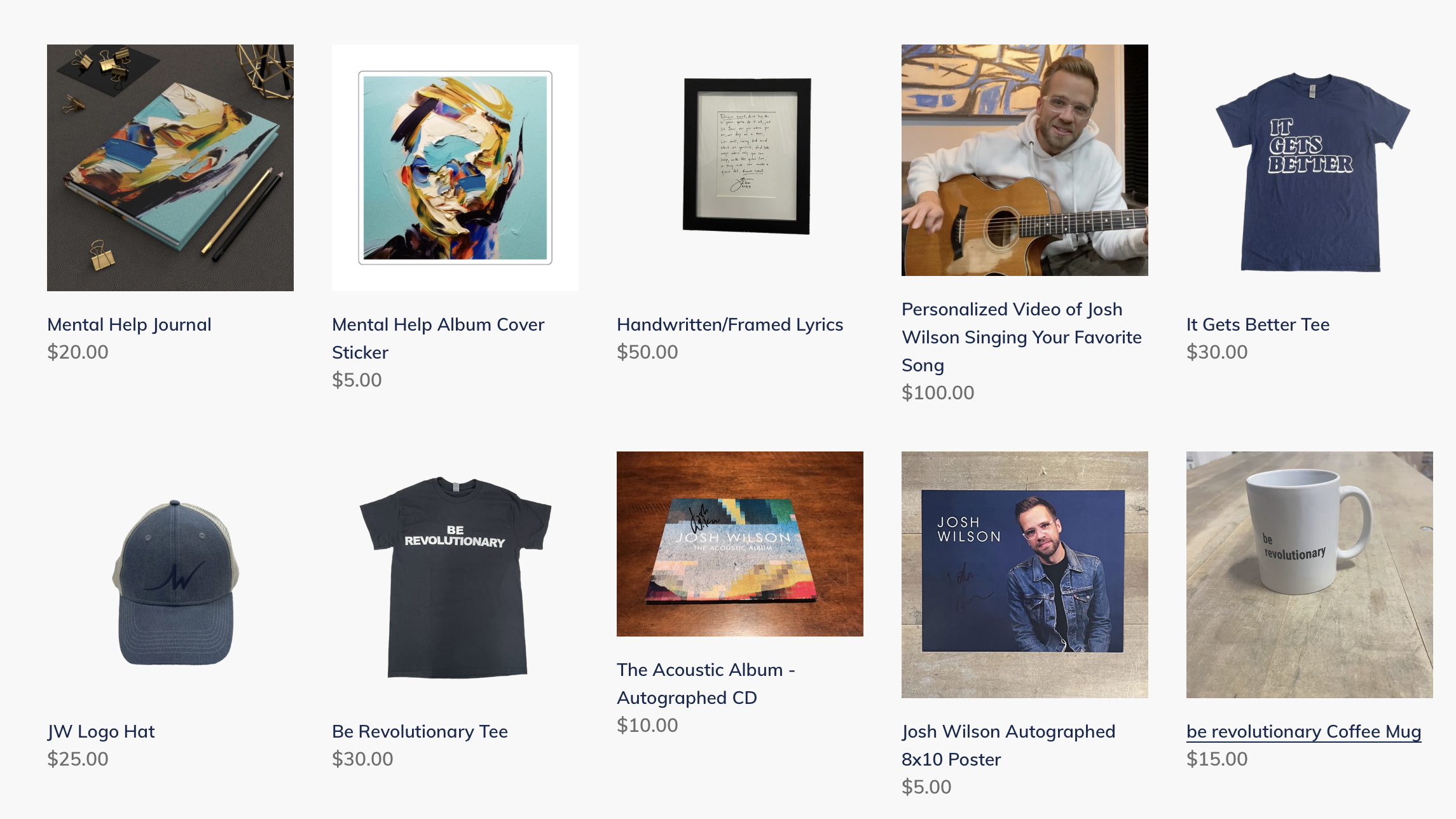Screen dimensions: 1456x819
Task: Click the Mental Help Album Cover Sticker image
Action: click(x=455, y=168)
